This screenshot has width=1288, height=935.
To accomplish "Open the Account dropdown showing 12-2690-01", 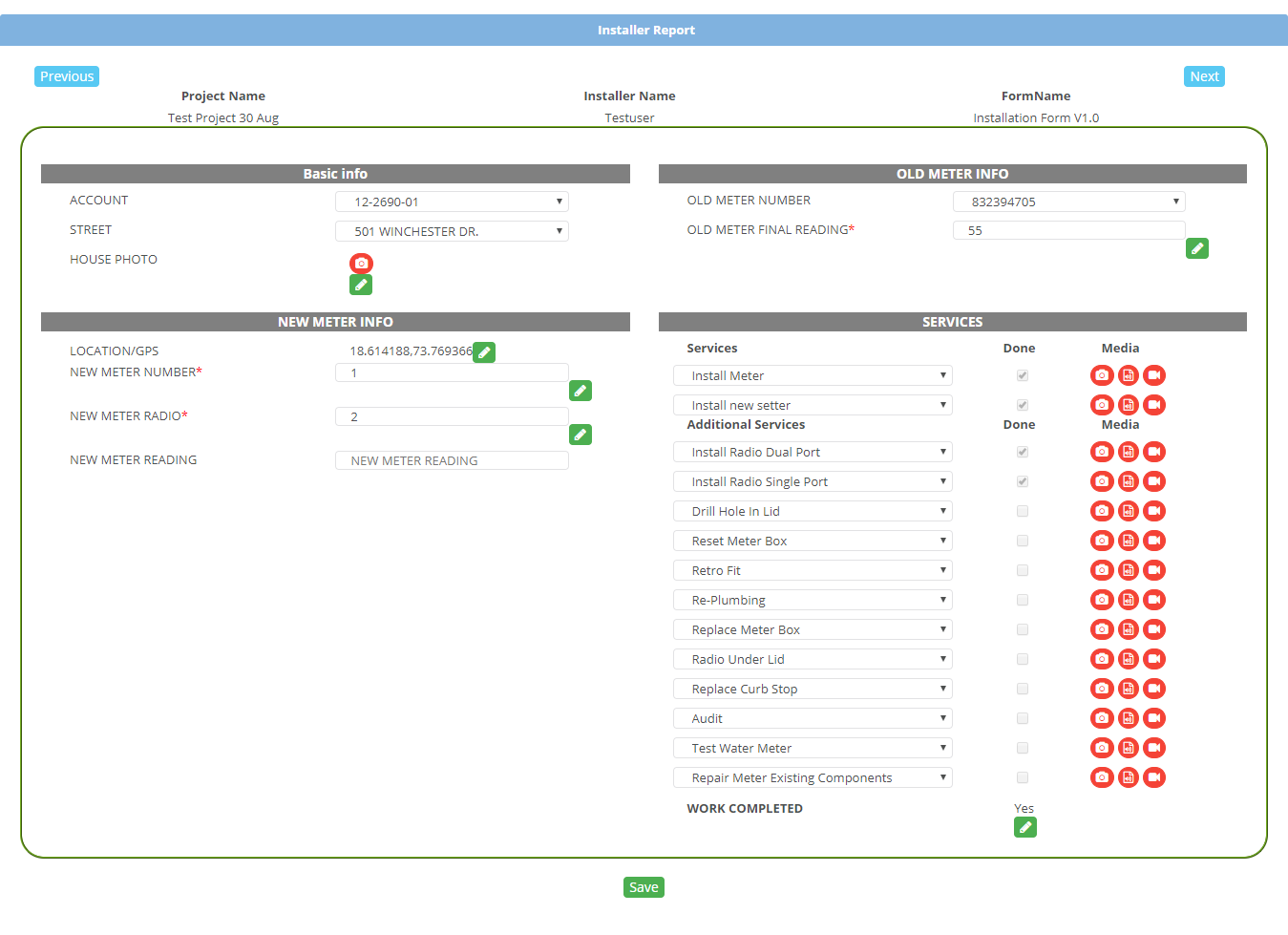I will coord(452,202).
